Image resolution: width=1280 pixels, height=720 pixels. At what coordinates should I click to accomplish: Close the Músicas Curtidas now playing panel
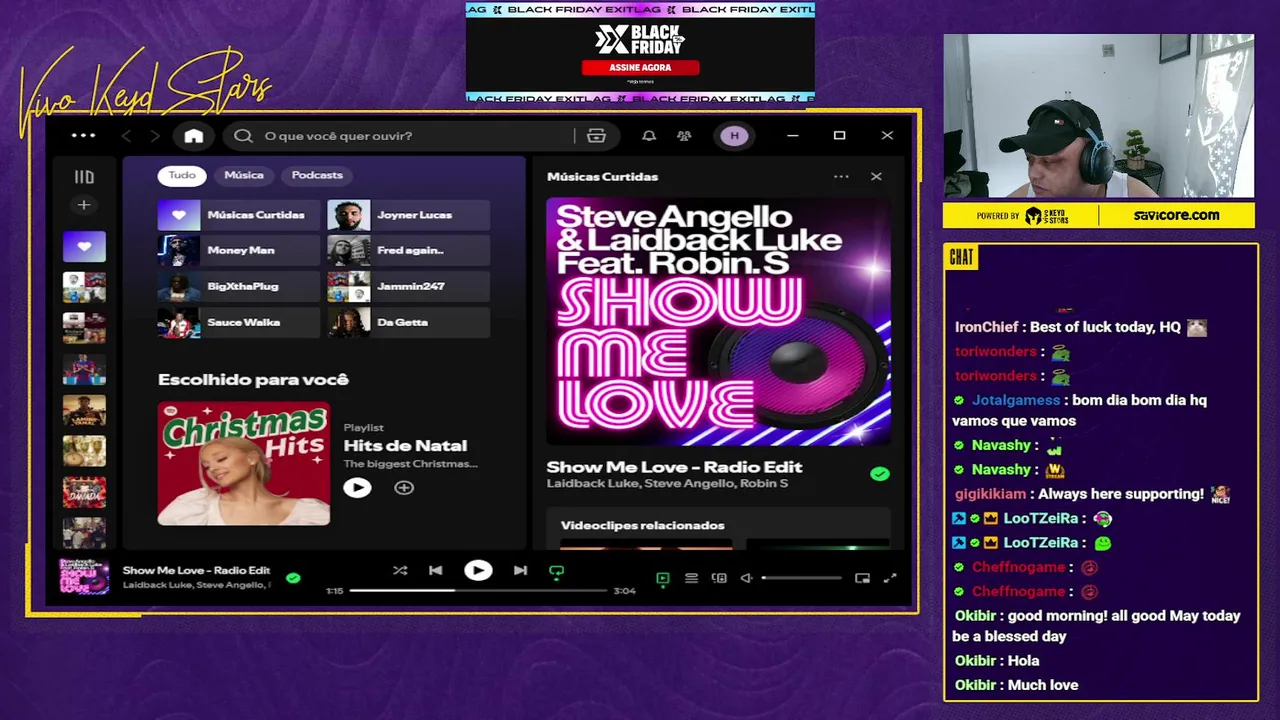coord(876,177)
